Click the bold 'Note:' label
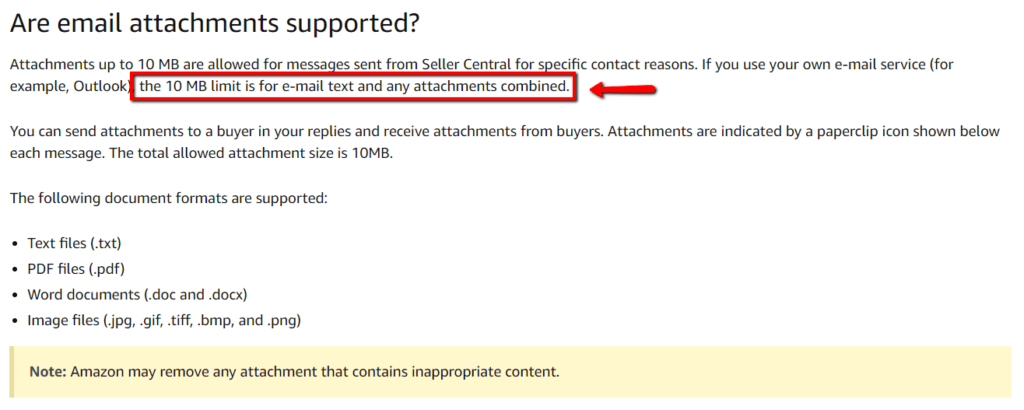Screen dimensions: 1024x410 click(x=48, y=372)
